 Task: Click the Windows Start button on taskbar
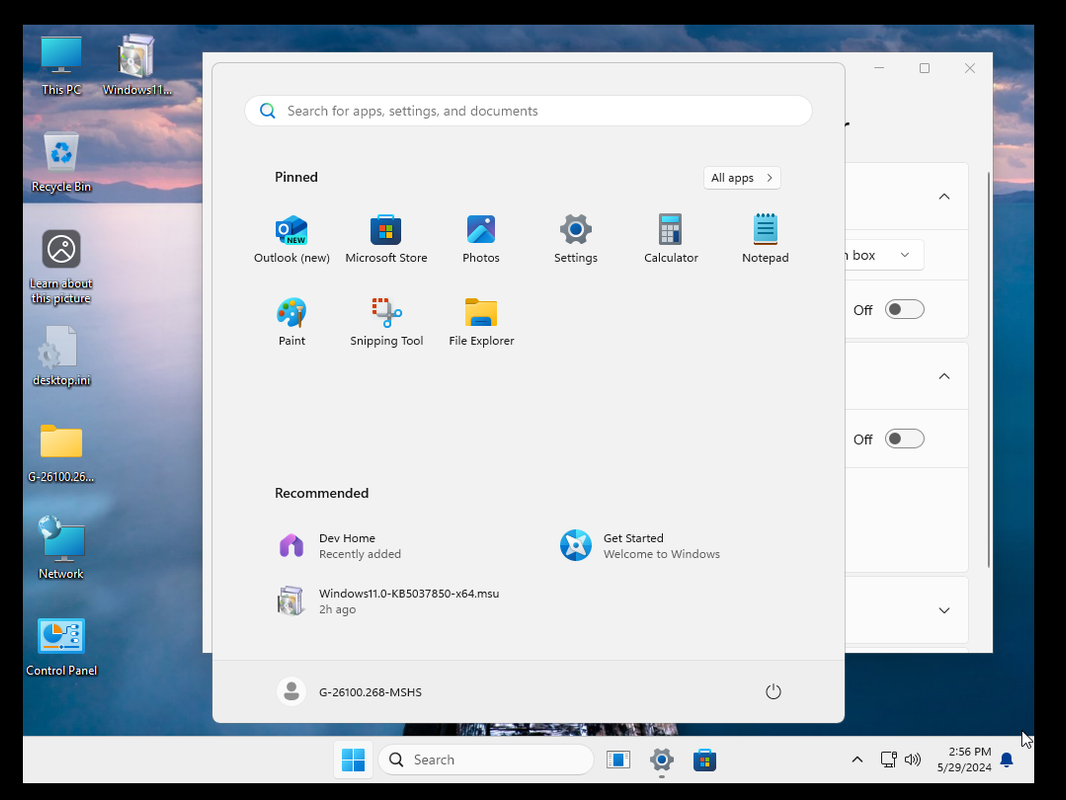pyautogui.click(x=353, y=760)
